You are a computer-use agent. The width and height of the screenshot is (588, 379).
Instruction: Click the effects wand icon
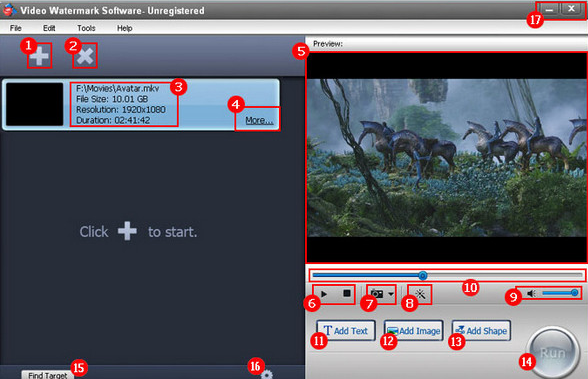[x=420, y=294]
